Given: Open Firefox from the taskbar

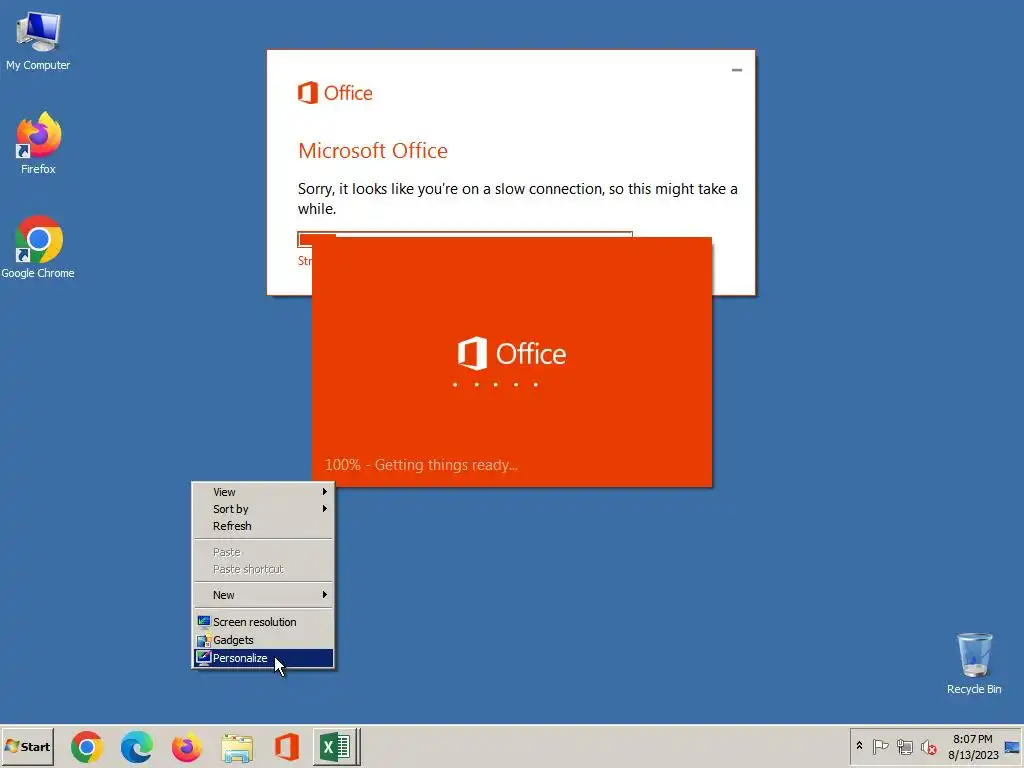Looking at the screenshot, I should (187, 747).
